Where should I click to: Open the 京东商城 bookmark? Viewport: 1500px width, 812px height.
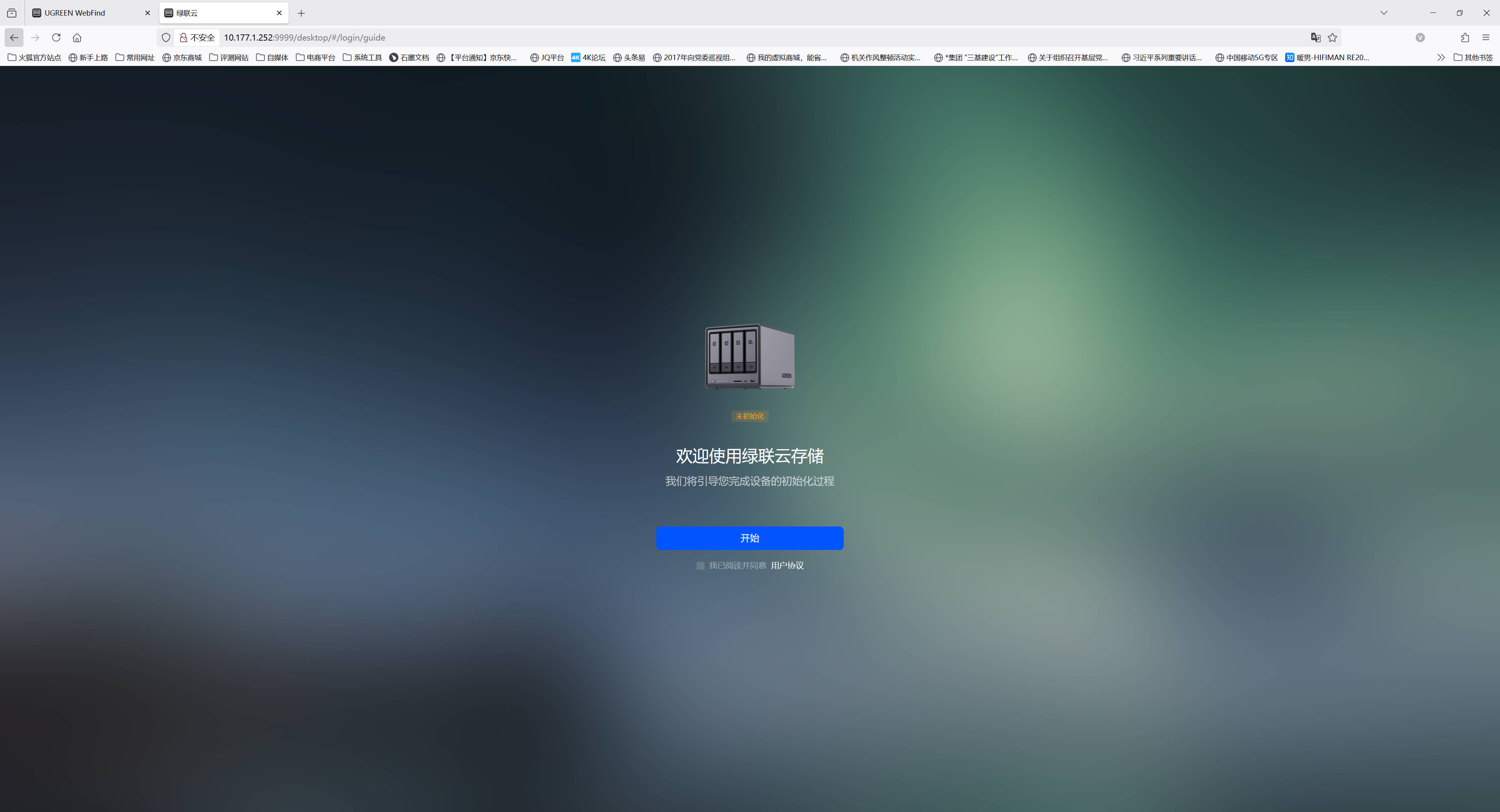click(182, 57)
